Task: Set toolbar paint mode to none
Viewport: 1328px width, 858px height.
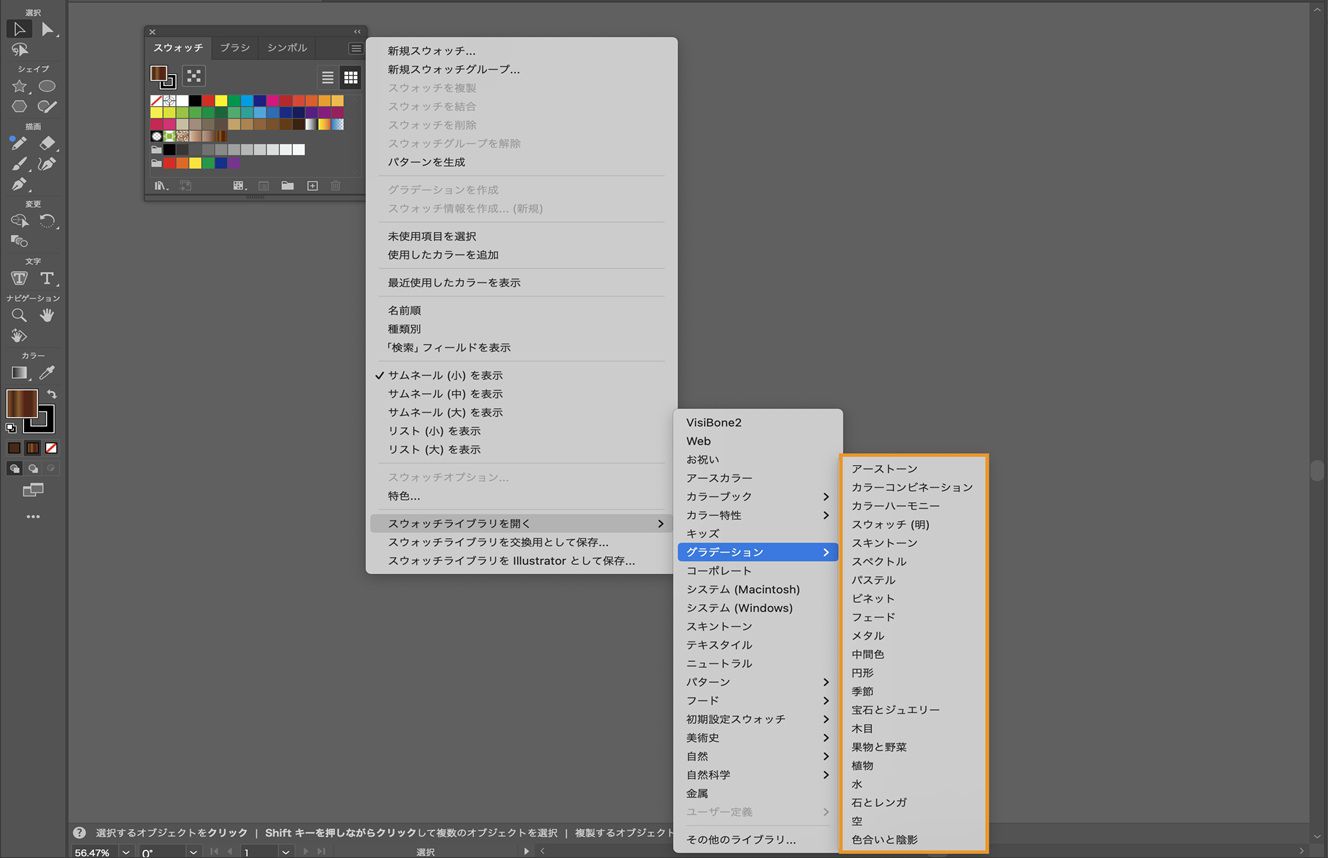Action: click(x=51, y=448)
